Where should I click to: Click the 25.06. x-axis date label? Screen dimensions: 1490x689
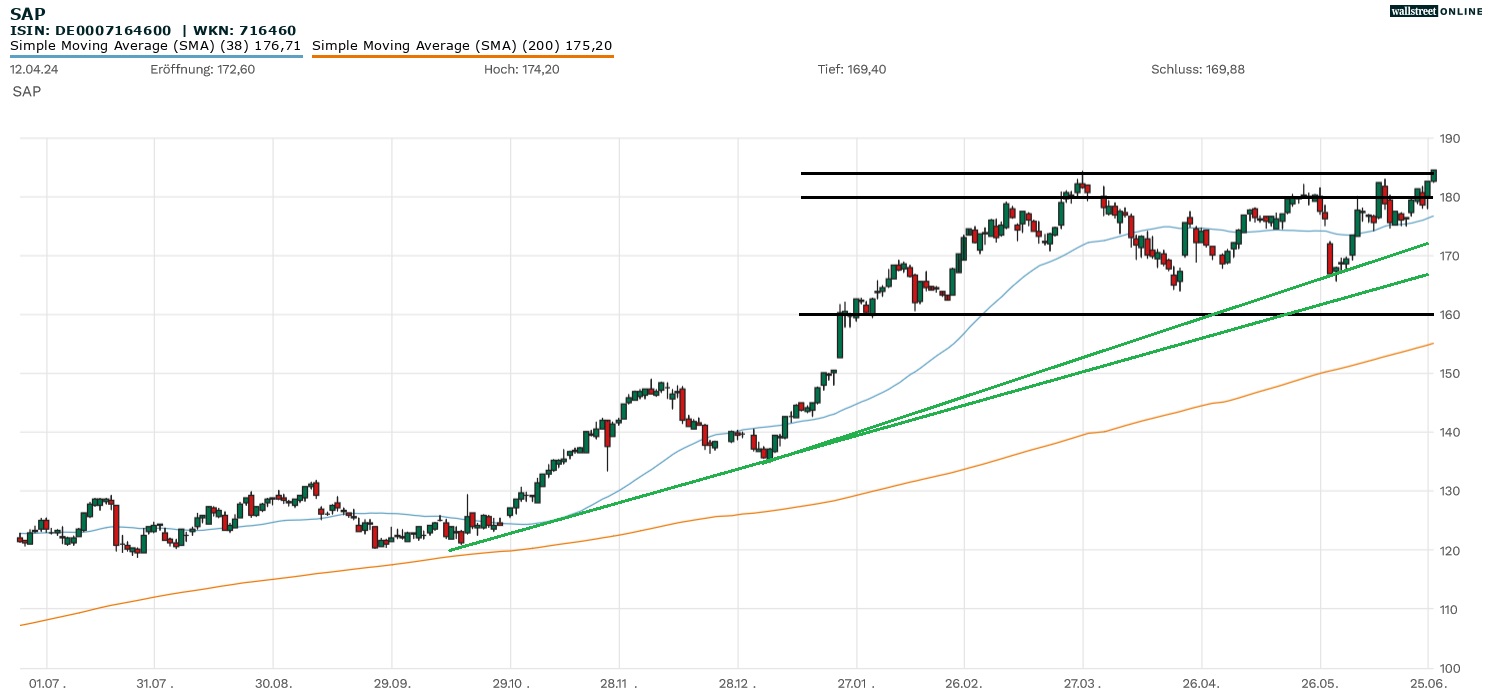tap(1426, 680)
